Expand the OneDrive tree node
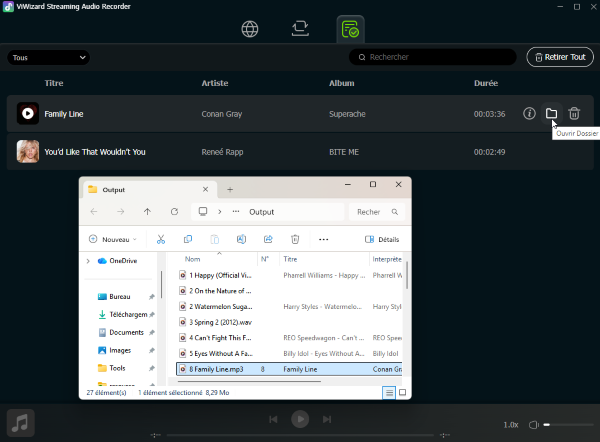The height and width of the screenshot is (442, 600). (87, 261)
